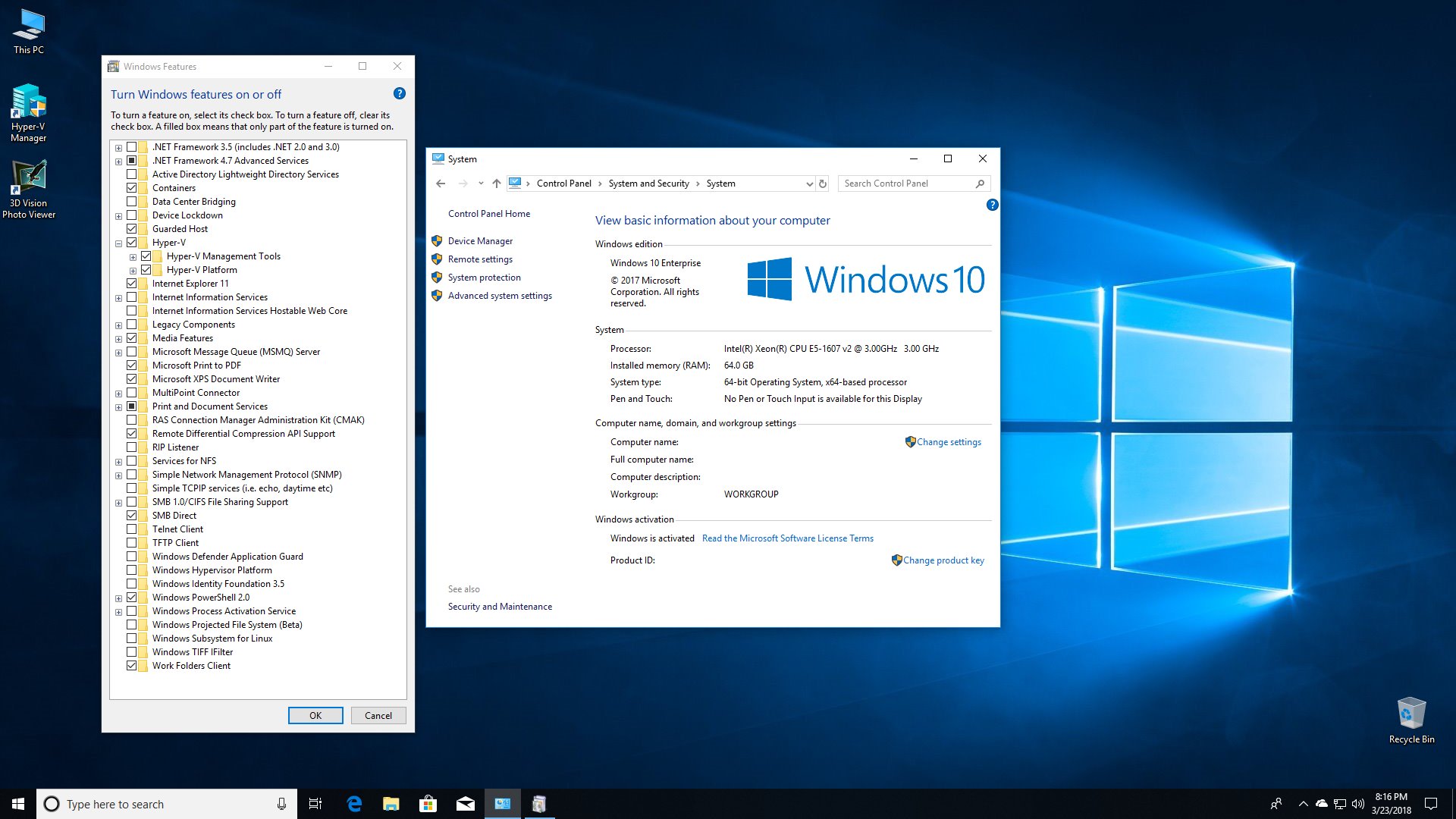Screen dimensions: 1456x819
Task: Toggle the Containers feature checkbox
Action: 131,187
